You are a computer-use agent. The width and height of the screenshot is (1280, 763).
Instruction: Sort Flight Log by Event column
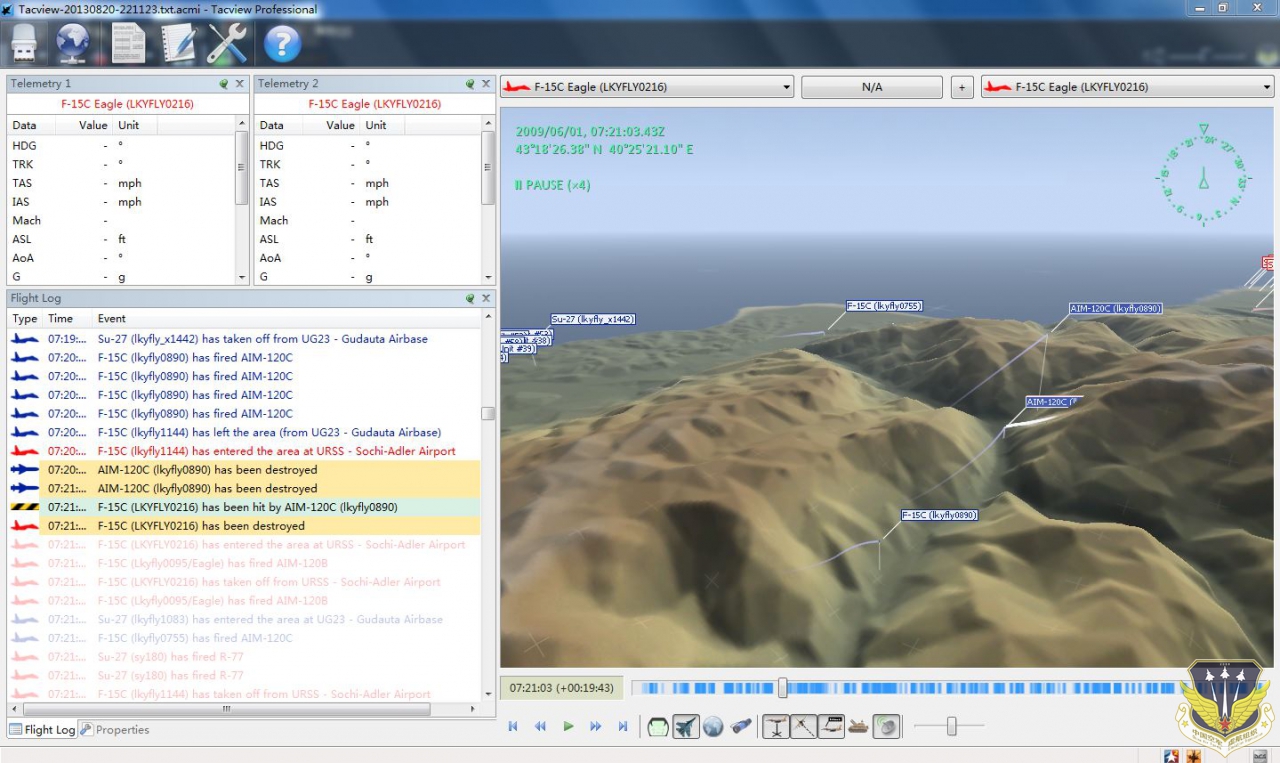(x=112, y=318)
